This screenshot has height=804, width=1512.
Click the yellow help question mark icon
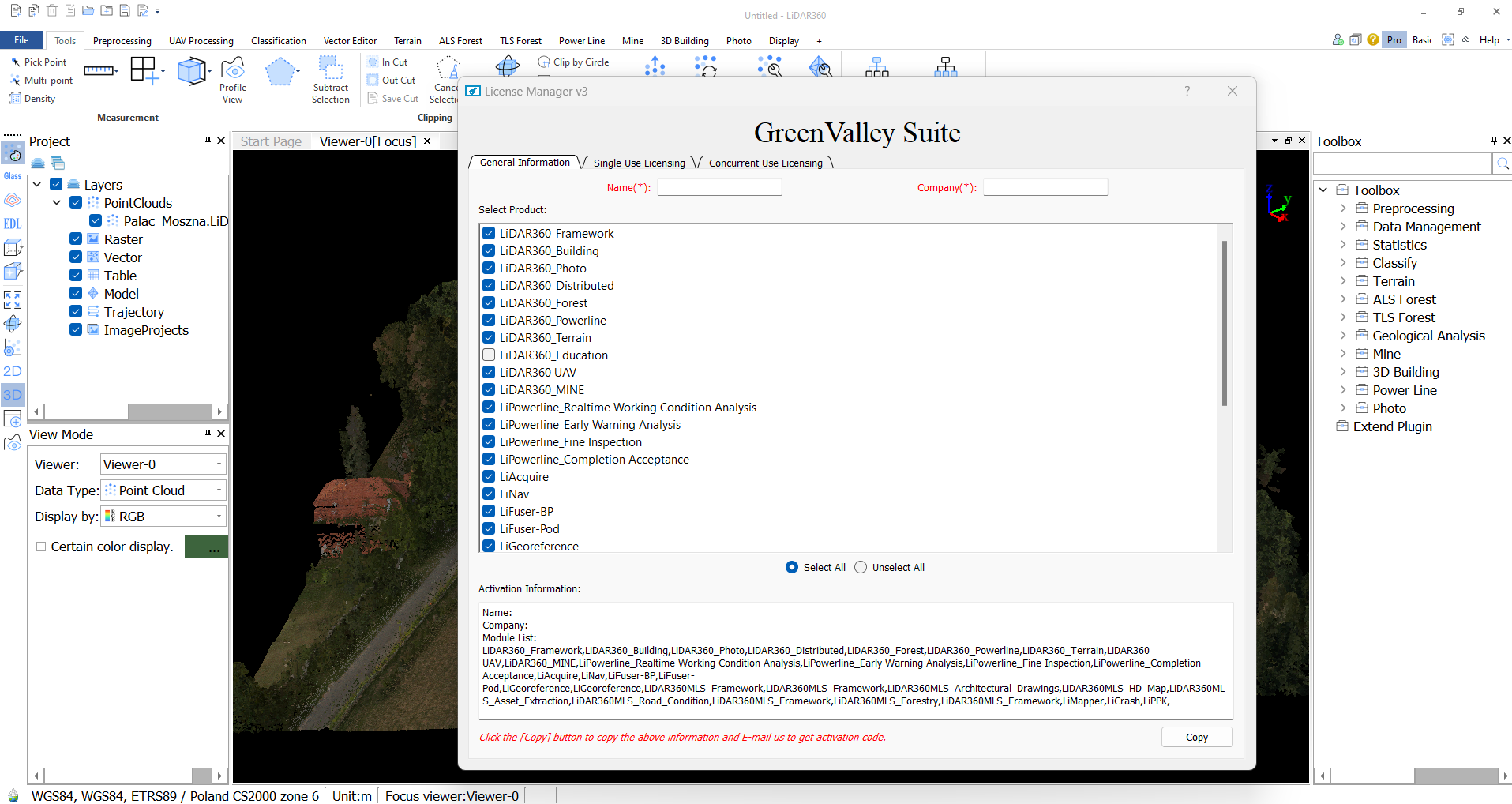[1373, 39]
